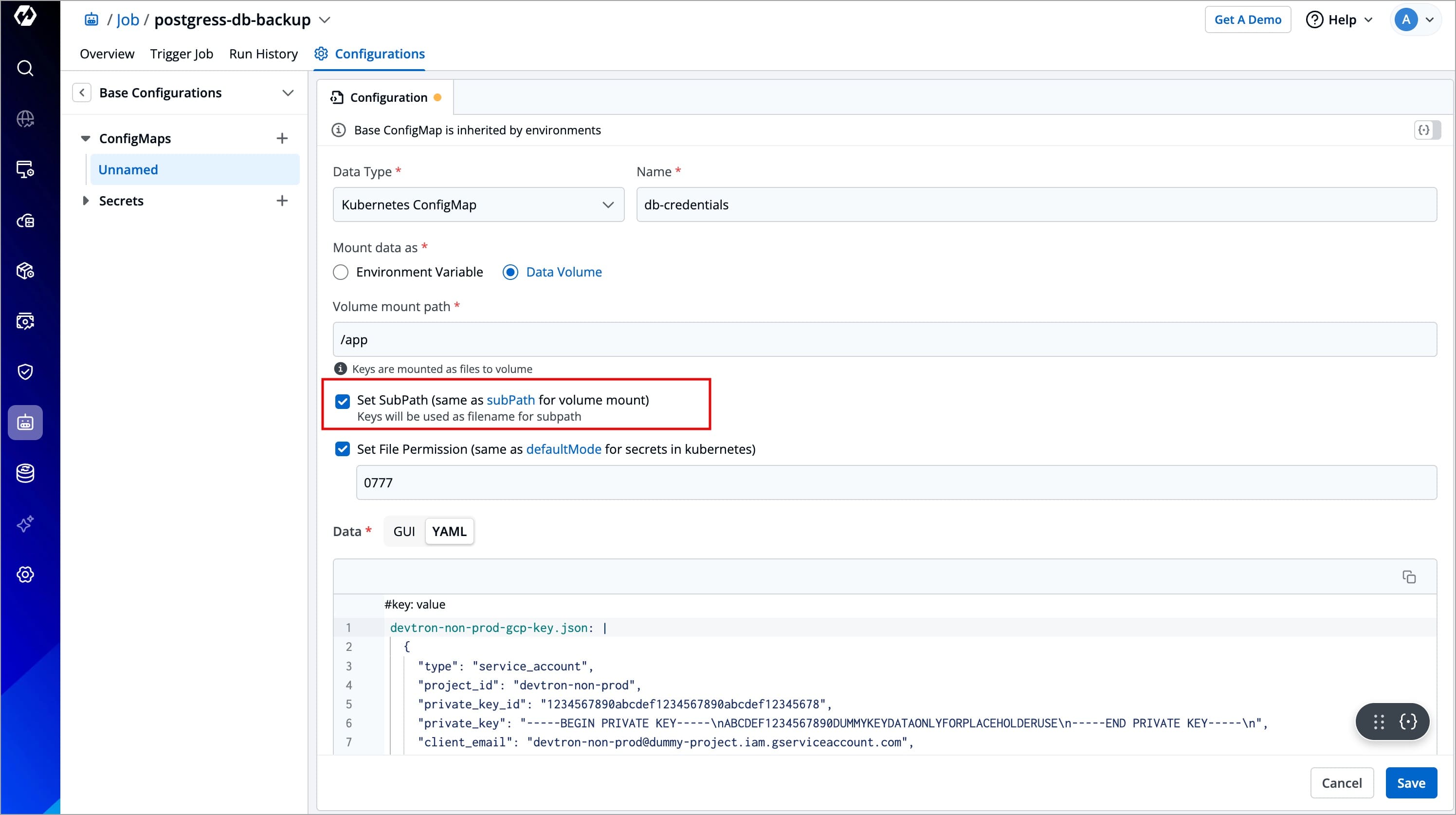
Task: Click the back arrow beside Base Configurations
Action: (82, 93)
